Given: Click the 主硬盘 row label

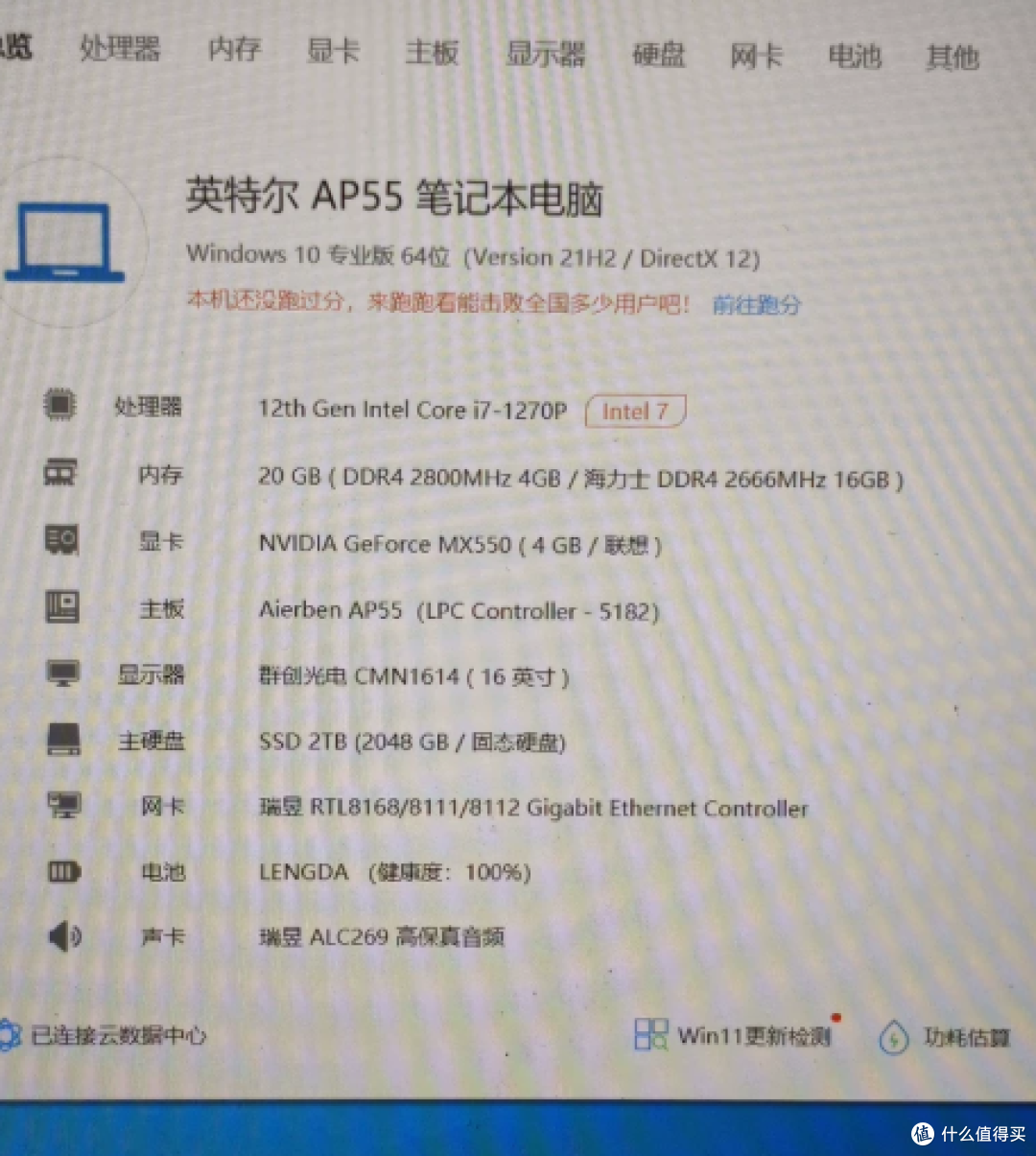Looking at the screenshot, I should [x=152, y=741].
